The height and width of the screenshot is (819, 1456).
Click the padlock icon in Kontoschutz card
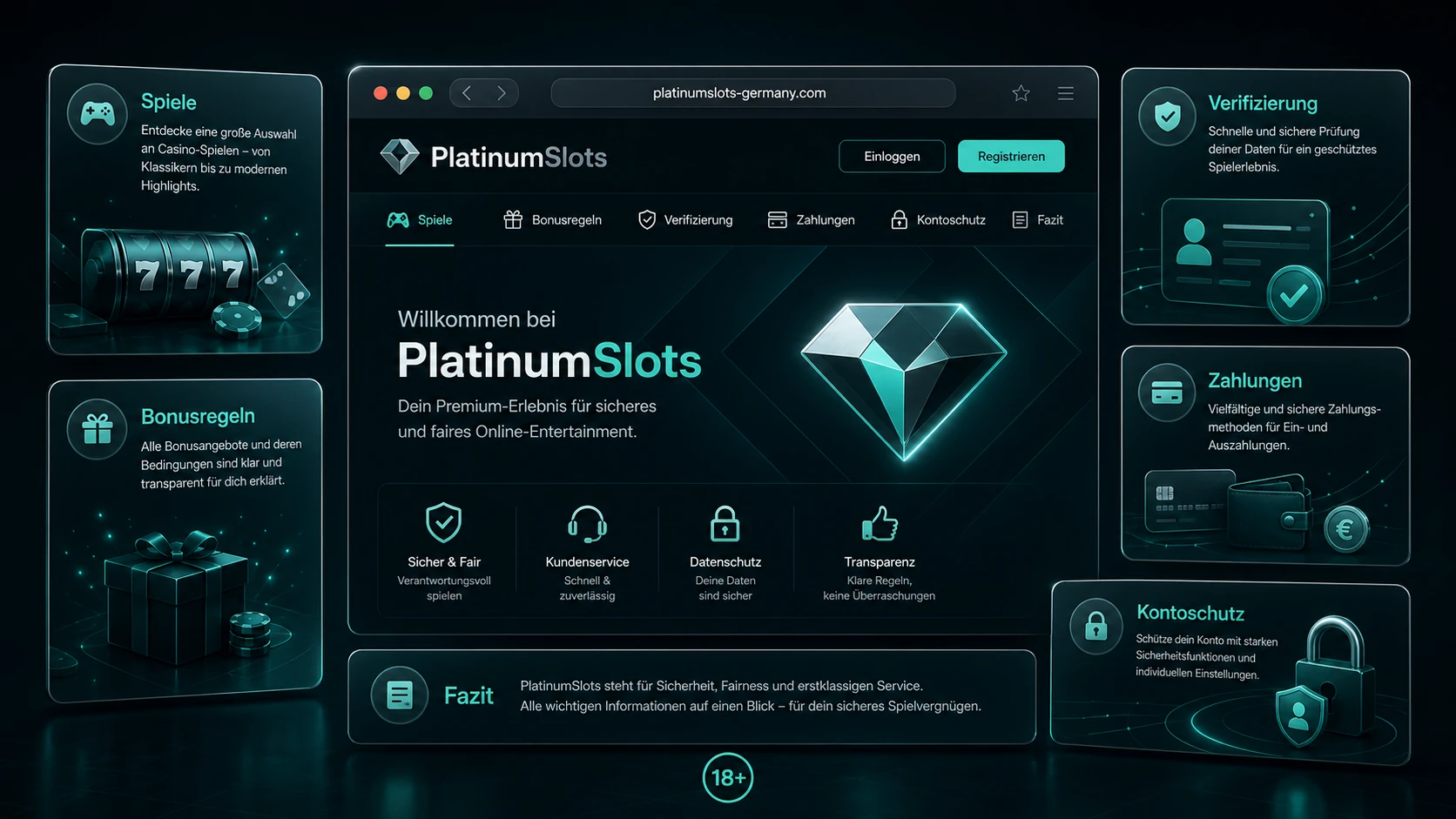point(1096,626)
